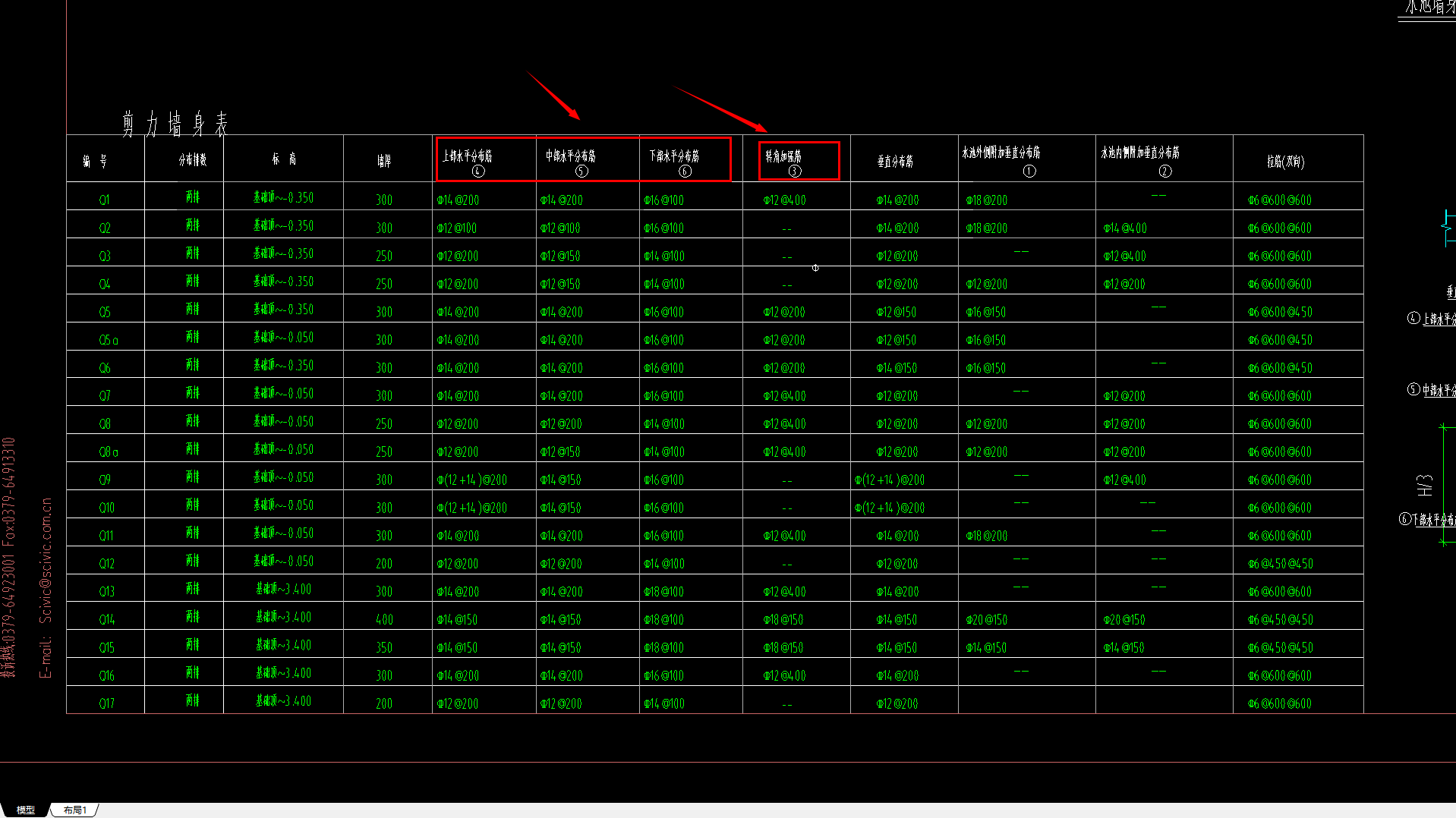Click the 水池内侧附加垂直分布筋 ② header
This screenshot has width=1456, height=818.
coord(1141,161)
